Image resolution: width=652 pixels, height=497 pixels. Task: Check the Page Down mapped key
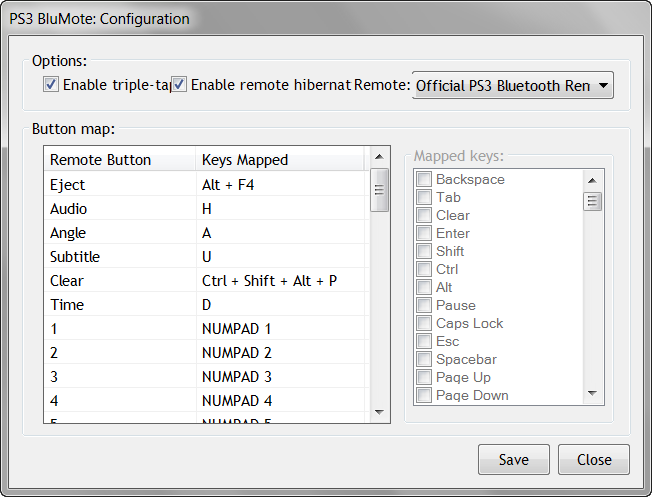point(424,395)
